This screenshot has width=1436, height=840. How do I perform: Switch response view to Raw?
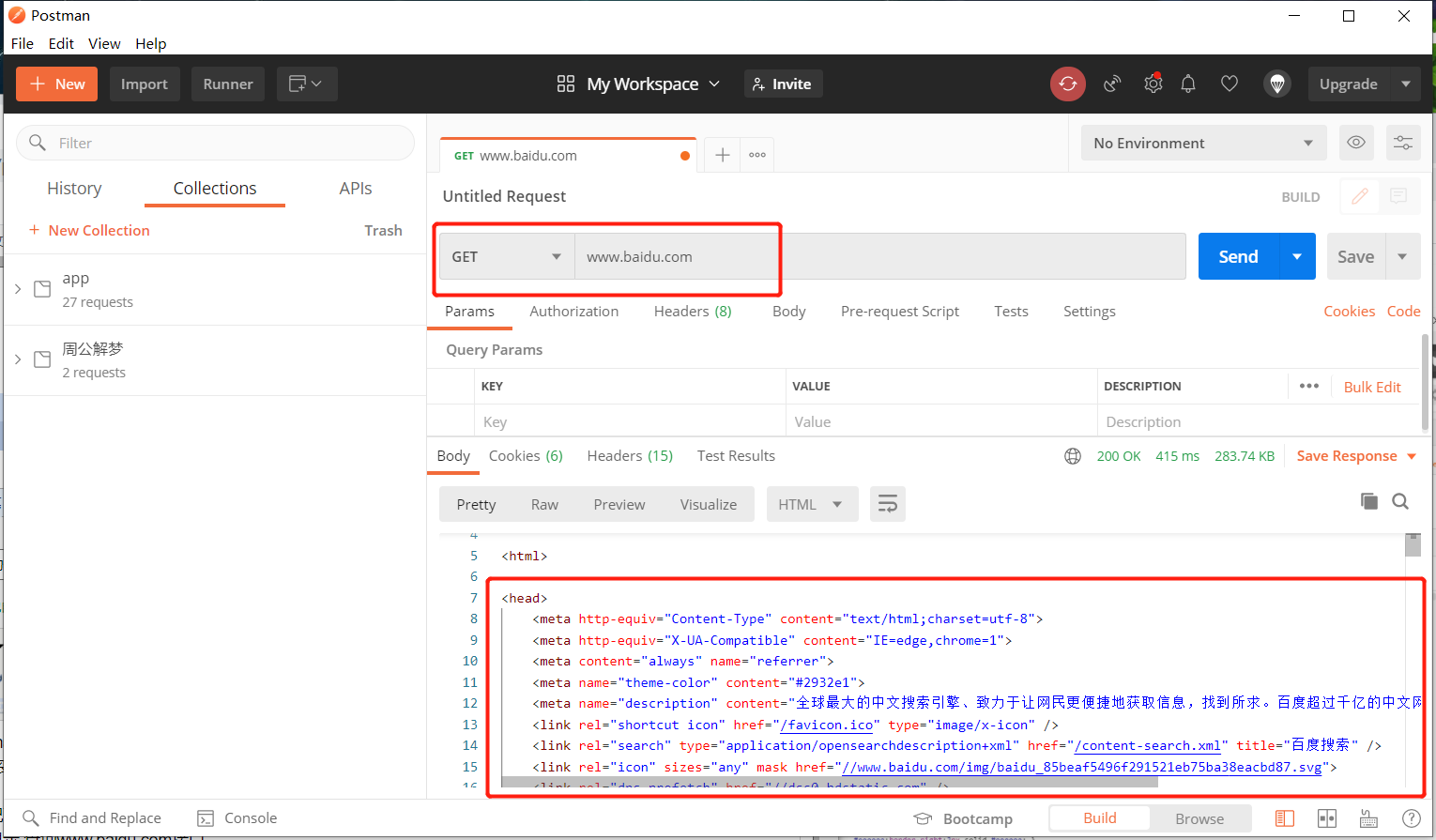pos(544,504)
